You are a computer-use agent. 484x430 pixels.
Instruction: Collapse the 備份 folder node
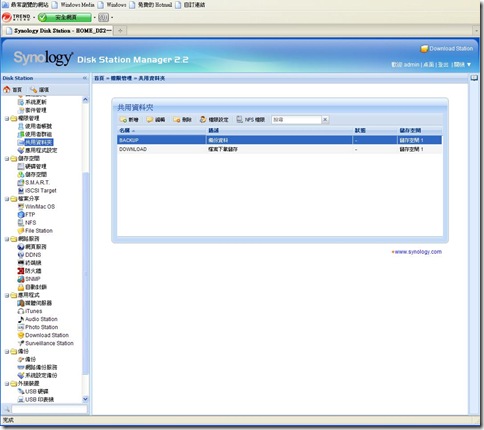[7, 351]
